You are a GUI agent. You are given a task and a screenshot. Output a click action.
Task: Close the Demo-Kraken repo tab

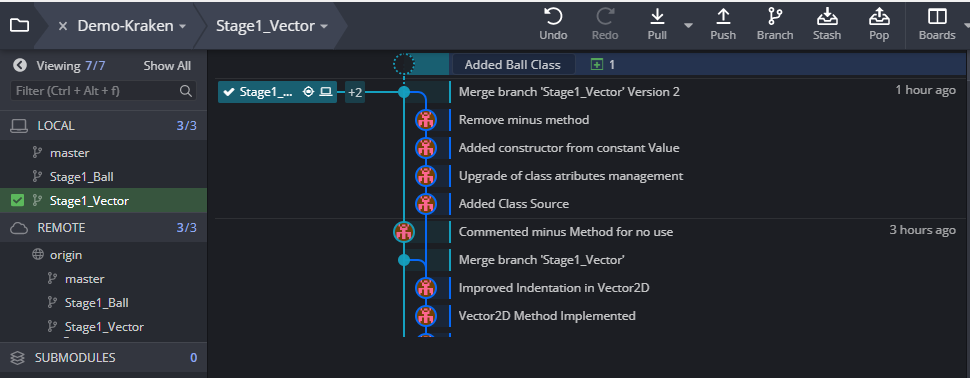[62, 26]
